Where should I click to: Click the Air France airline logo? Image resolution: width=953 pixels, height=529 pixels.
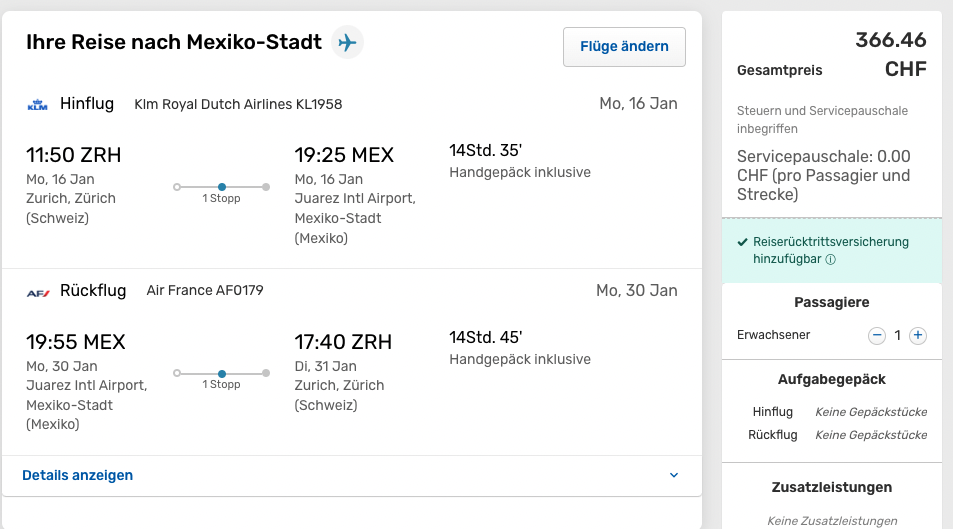(x=37, y=292)
